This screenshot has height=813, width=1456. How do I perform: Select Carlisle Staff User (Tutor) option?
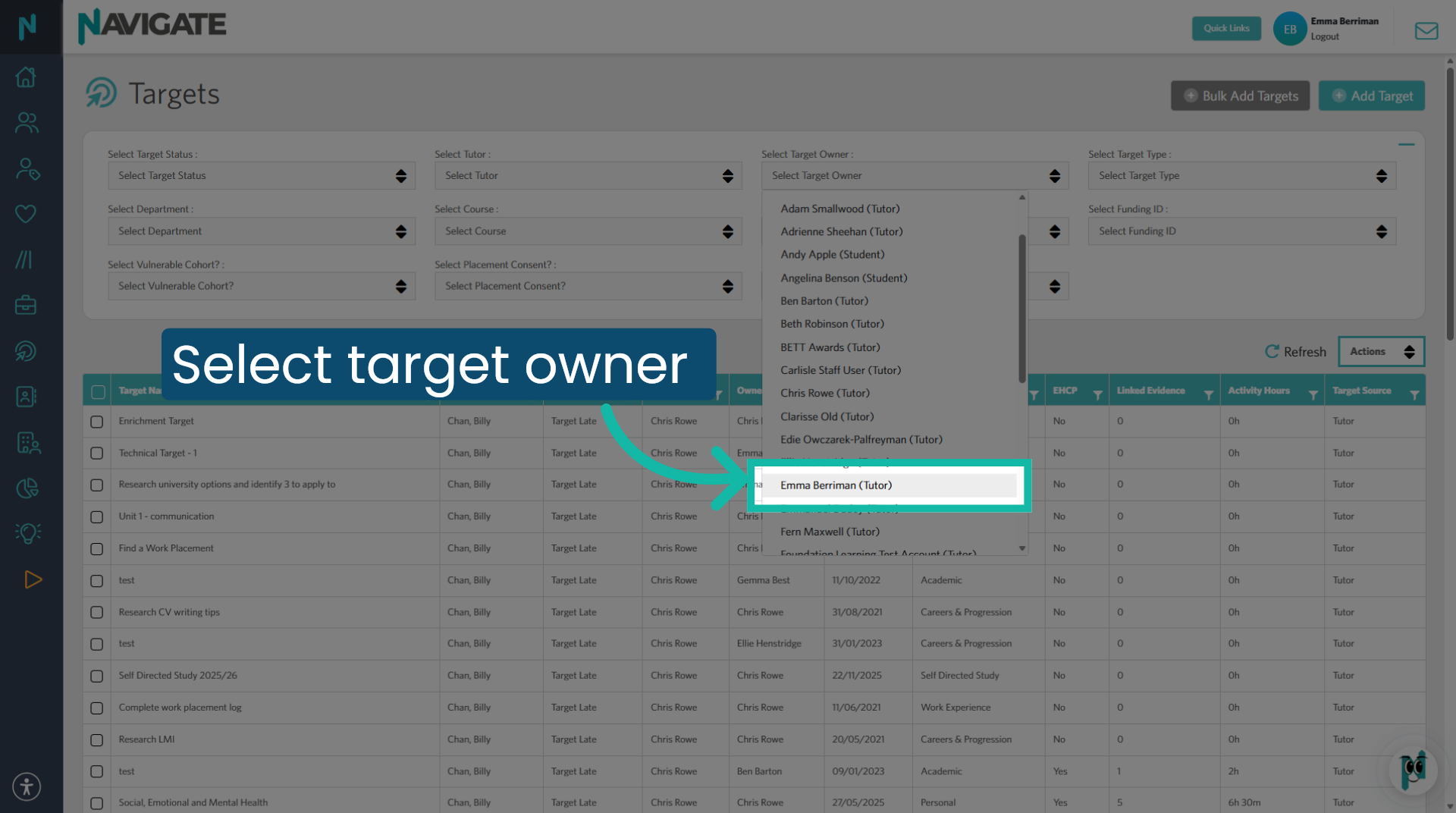tap(890, 371)
